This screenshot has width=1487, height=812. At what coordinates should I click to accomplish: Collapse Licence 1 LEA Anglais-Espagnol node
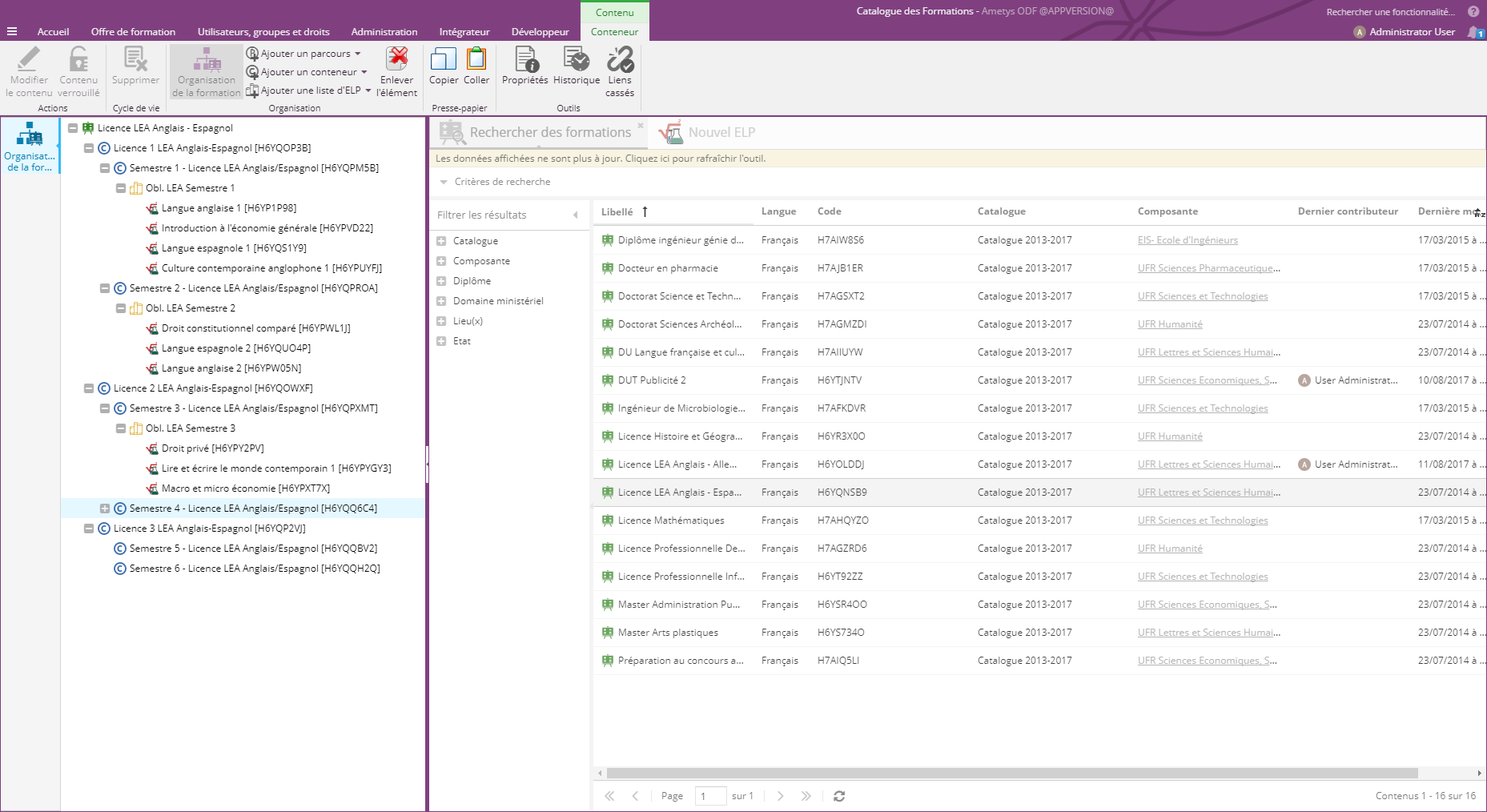pos(89,148)
